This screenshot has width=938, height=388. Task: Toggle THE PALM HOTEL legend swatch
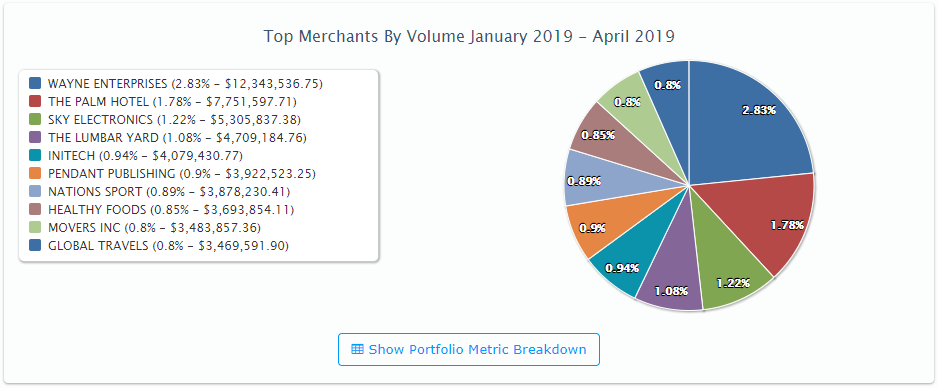(x=35, y=101)
